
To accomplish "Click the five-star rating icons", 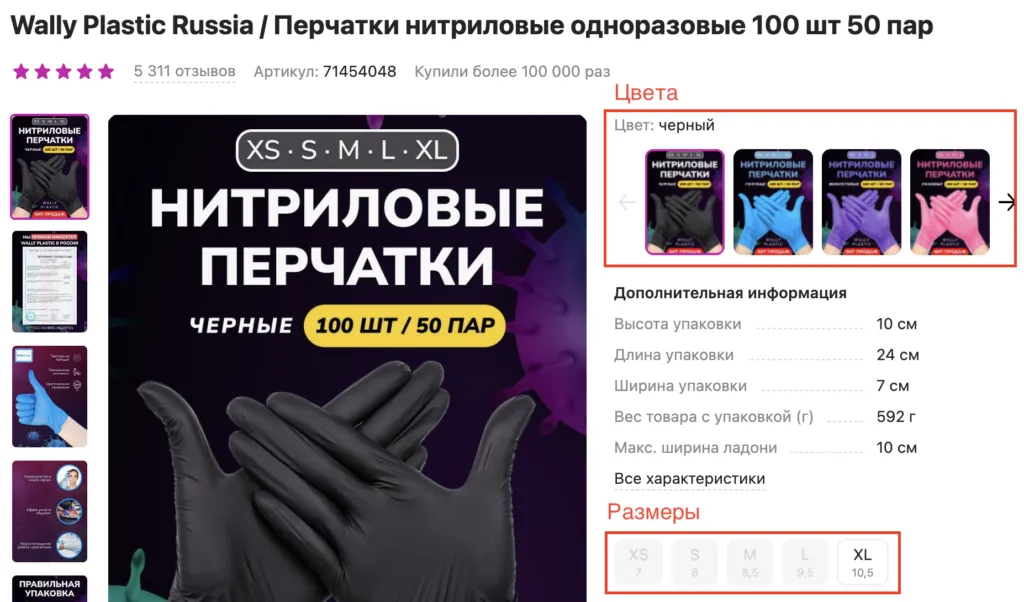I will point(63,71).
